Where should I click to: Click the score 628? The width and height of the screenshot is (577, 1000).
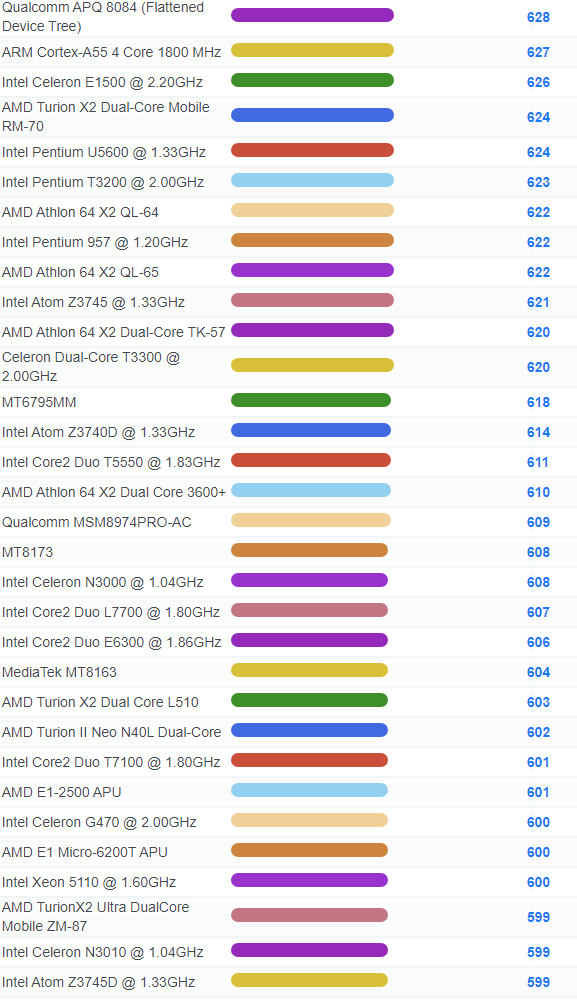[x=538, y=17]
